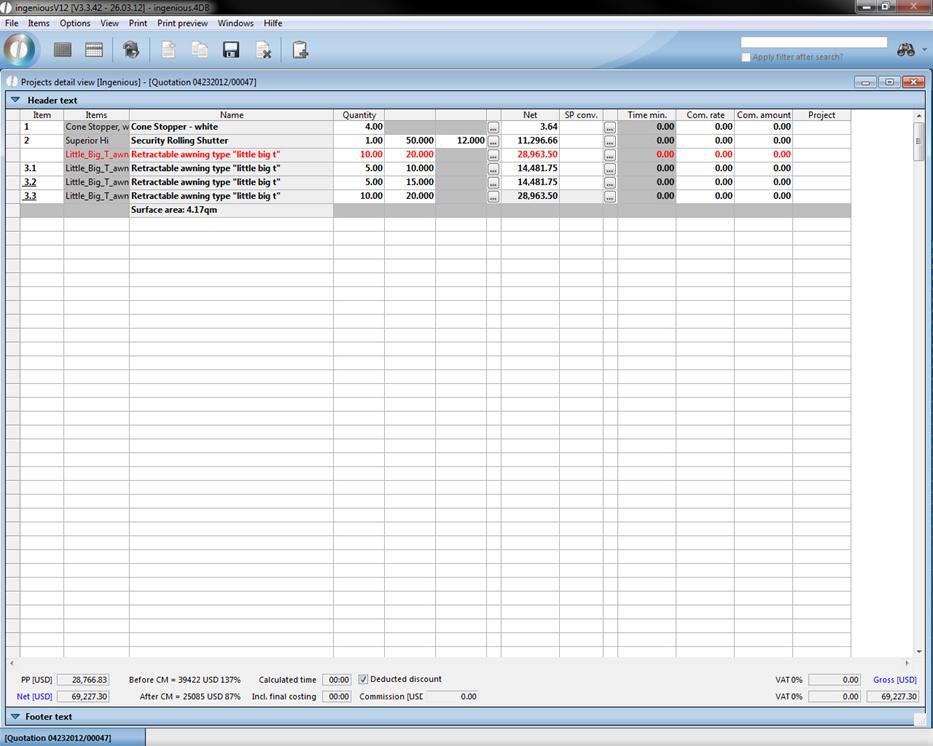Screen dimensions: 933x746
Task: Collapse the Header text section
Action: (15, 100)
